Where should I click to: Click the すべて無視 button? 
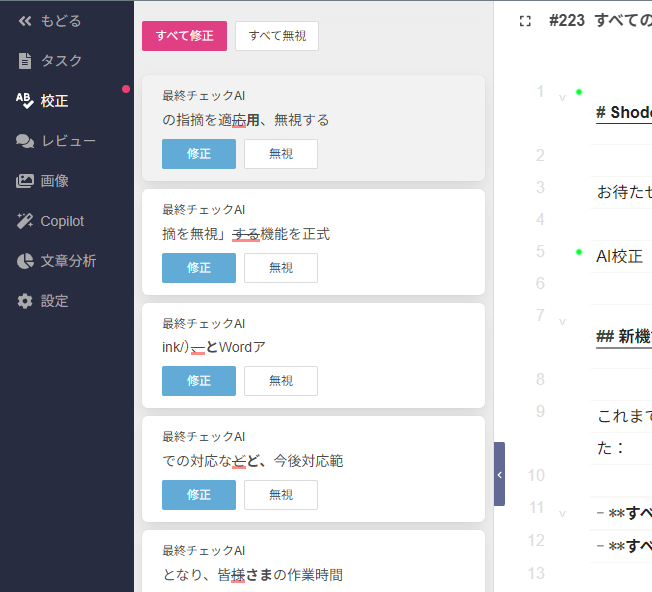click(x=277, y=36)
